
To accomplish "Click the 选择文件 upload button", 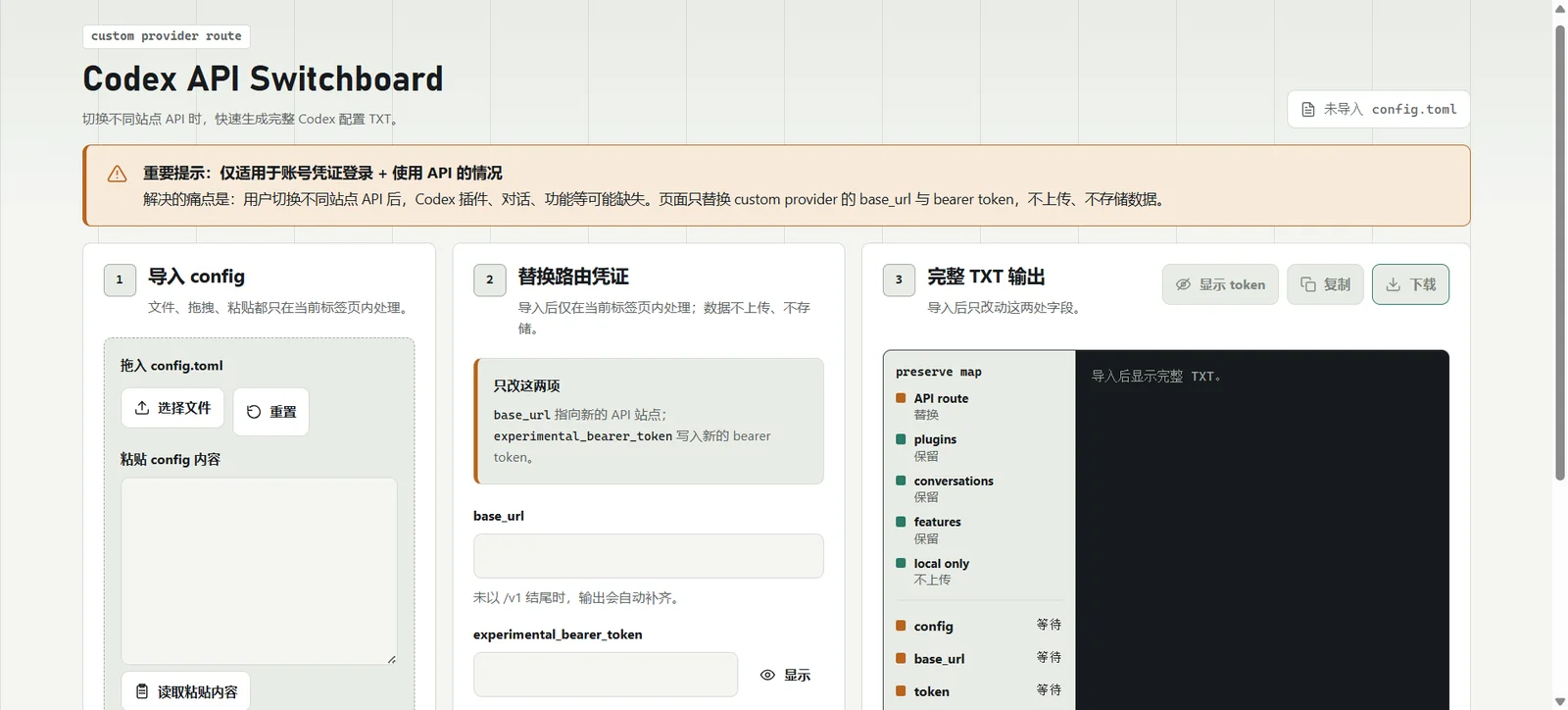I will (172, 408).
